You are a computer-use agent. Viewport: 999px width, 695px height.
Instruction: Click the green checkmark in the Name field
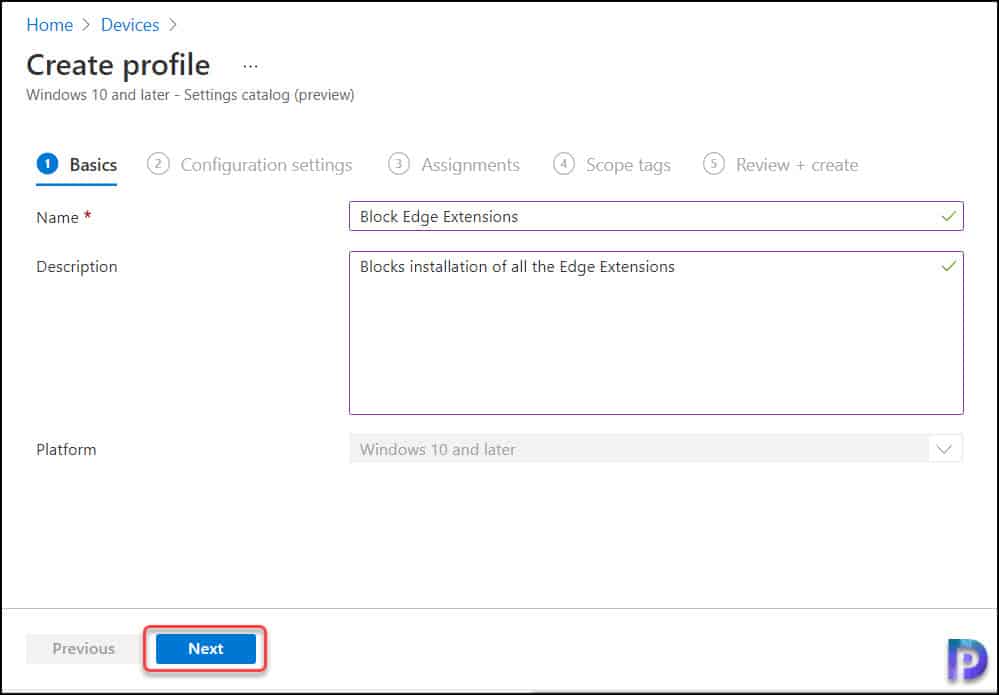(x=949, y=216)
